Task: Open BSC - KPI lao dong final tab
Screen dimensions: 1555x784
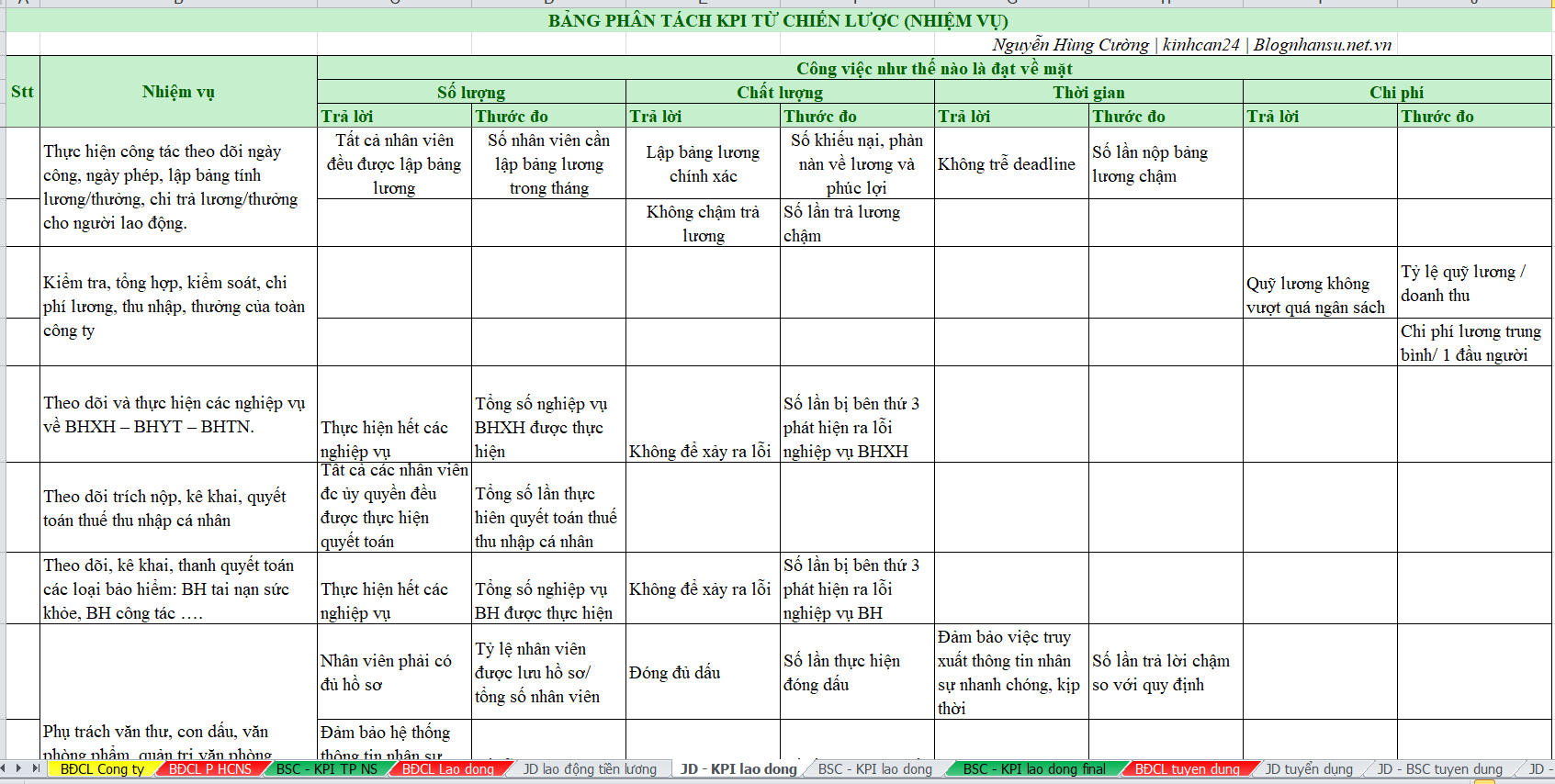Action: (1033, 769)
